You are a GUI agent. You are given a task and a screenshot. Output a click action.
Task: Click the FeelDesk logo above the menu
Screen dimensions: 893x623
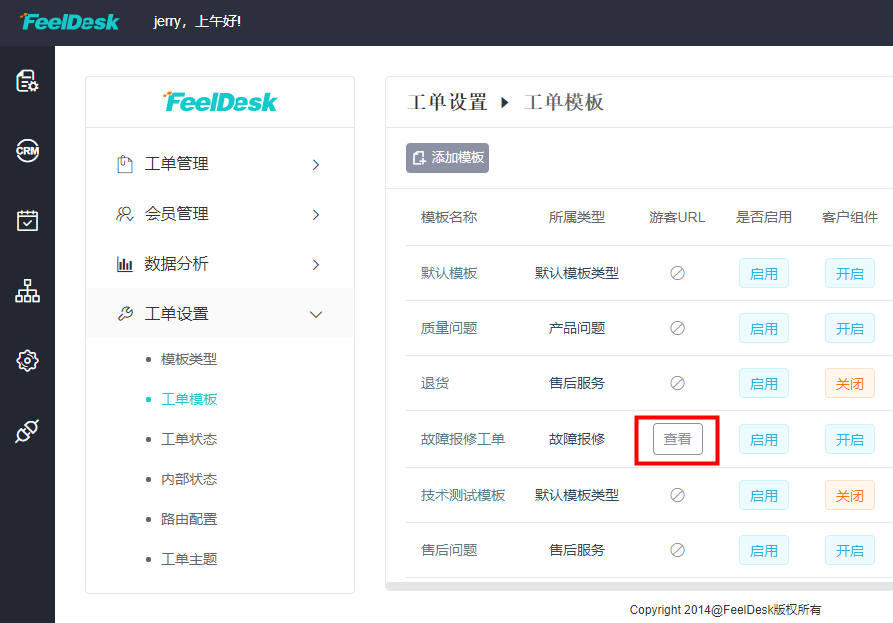pyautogui.click(x=219, y=101)
